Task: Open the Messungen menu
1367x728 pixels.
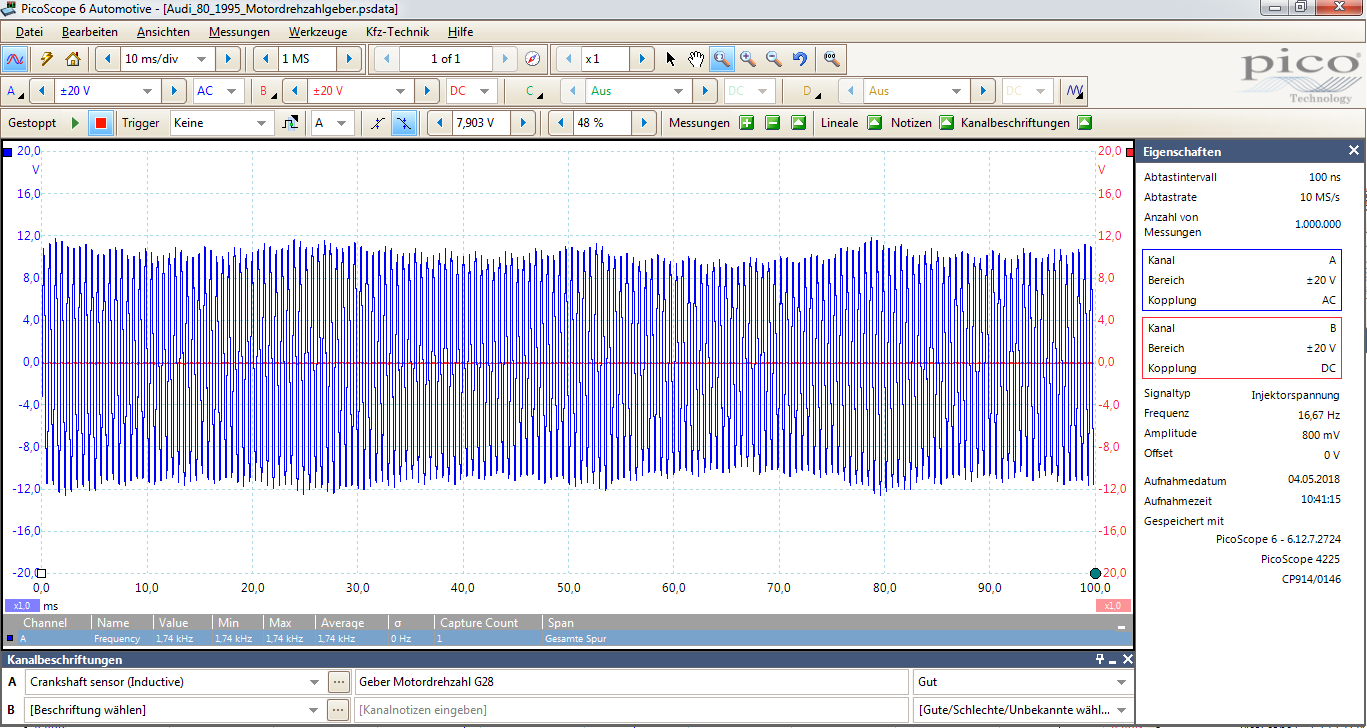Action: coord(239,32)
